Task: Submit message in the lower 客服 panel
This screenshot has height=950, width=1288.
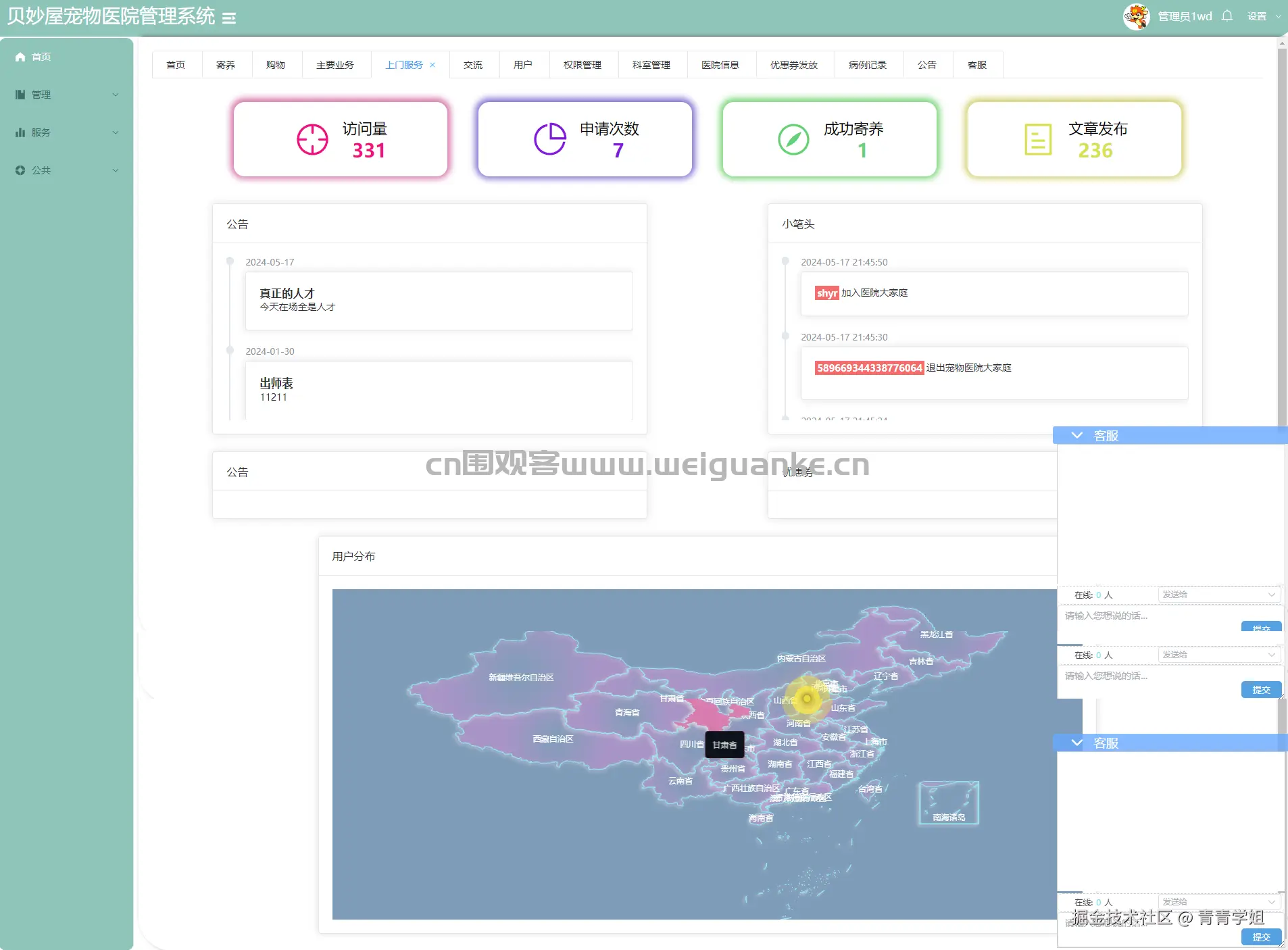Action: [1261, 936]
